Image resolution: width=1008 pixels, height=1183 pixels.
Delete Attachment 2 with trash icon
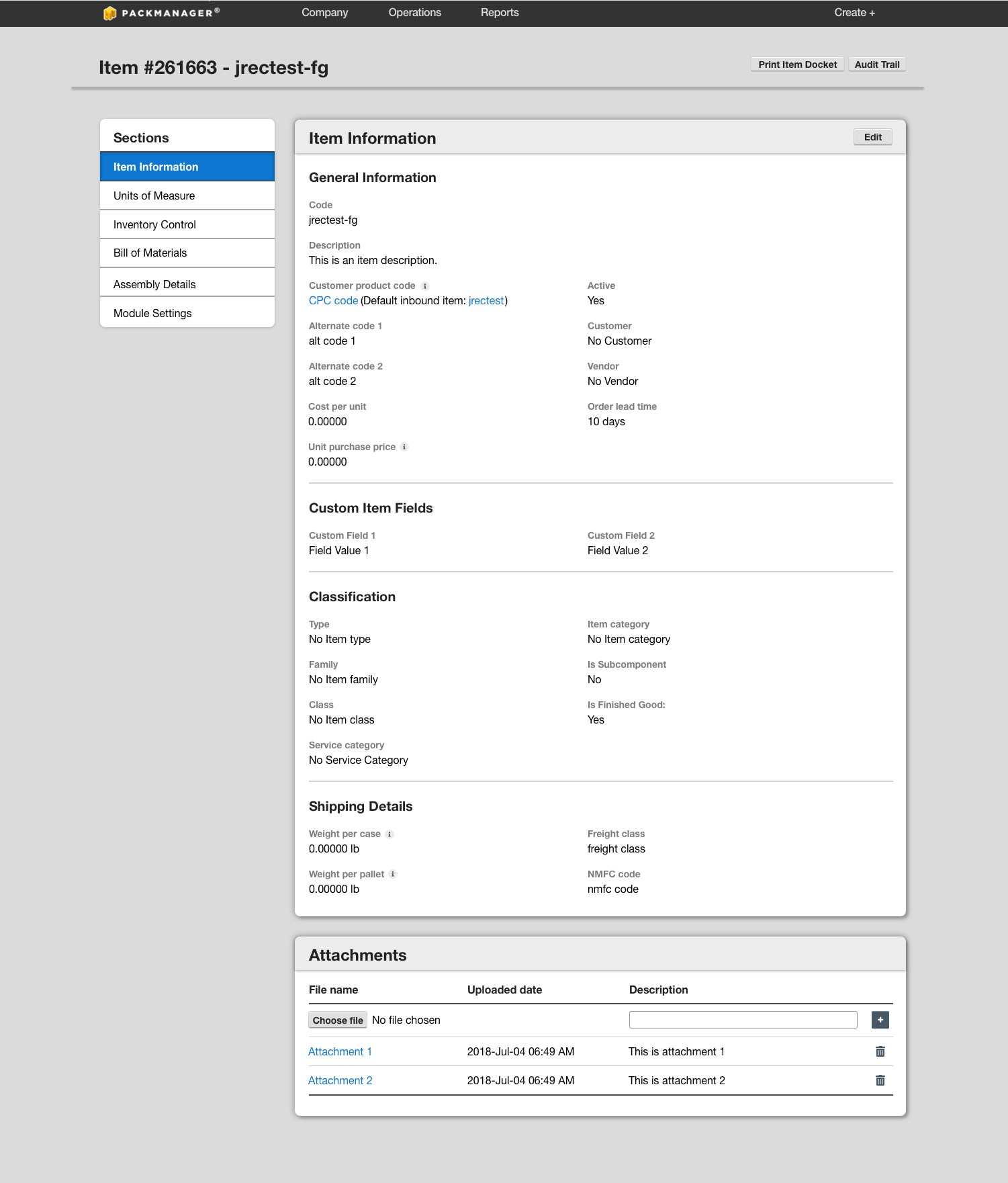[x=880, y=1080]
